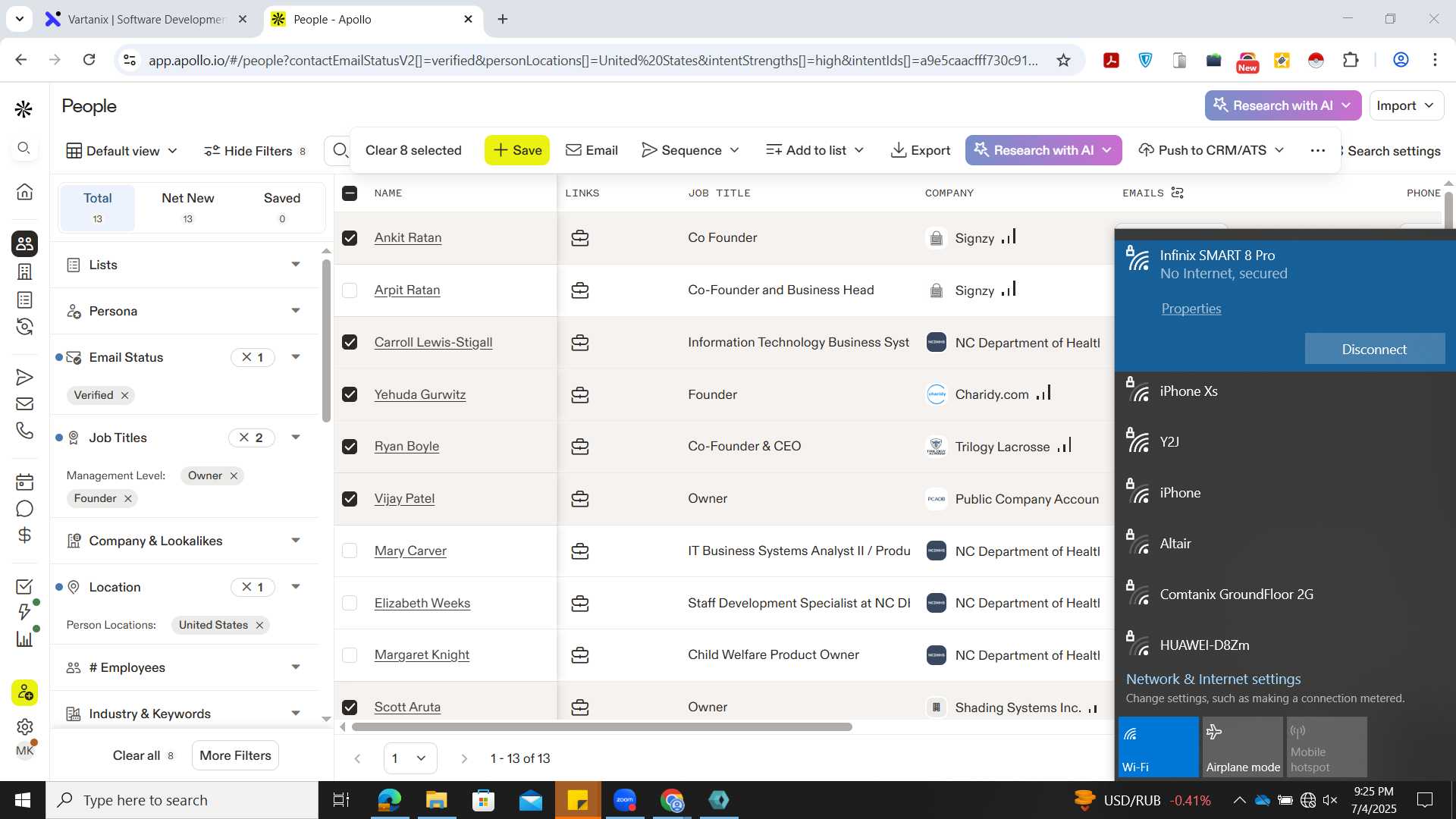The width and height of the screenshot is (1456, 819).
Task: Reload the page with refresh icon
Action: coord(89,59)
